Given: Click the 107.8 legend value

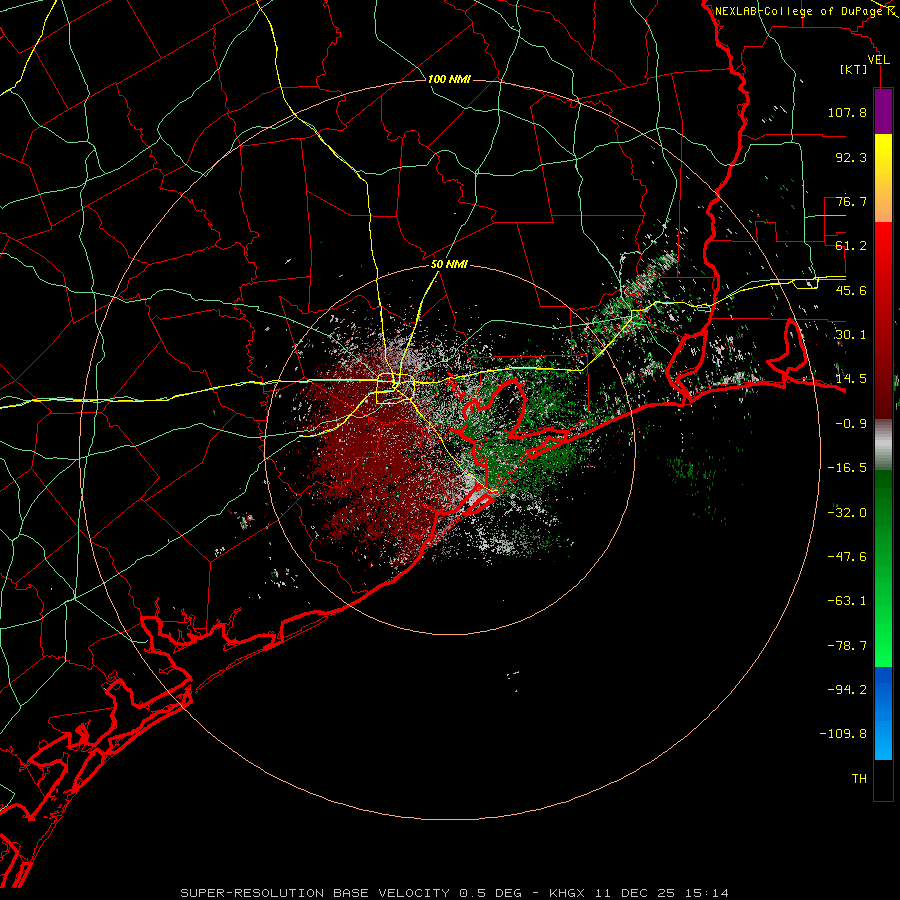Looking at the screenshot, I should tap(847, 112).
